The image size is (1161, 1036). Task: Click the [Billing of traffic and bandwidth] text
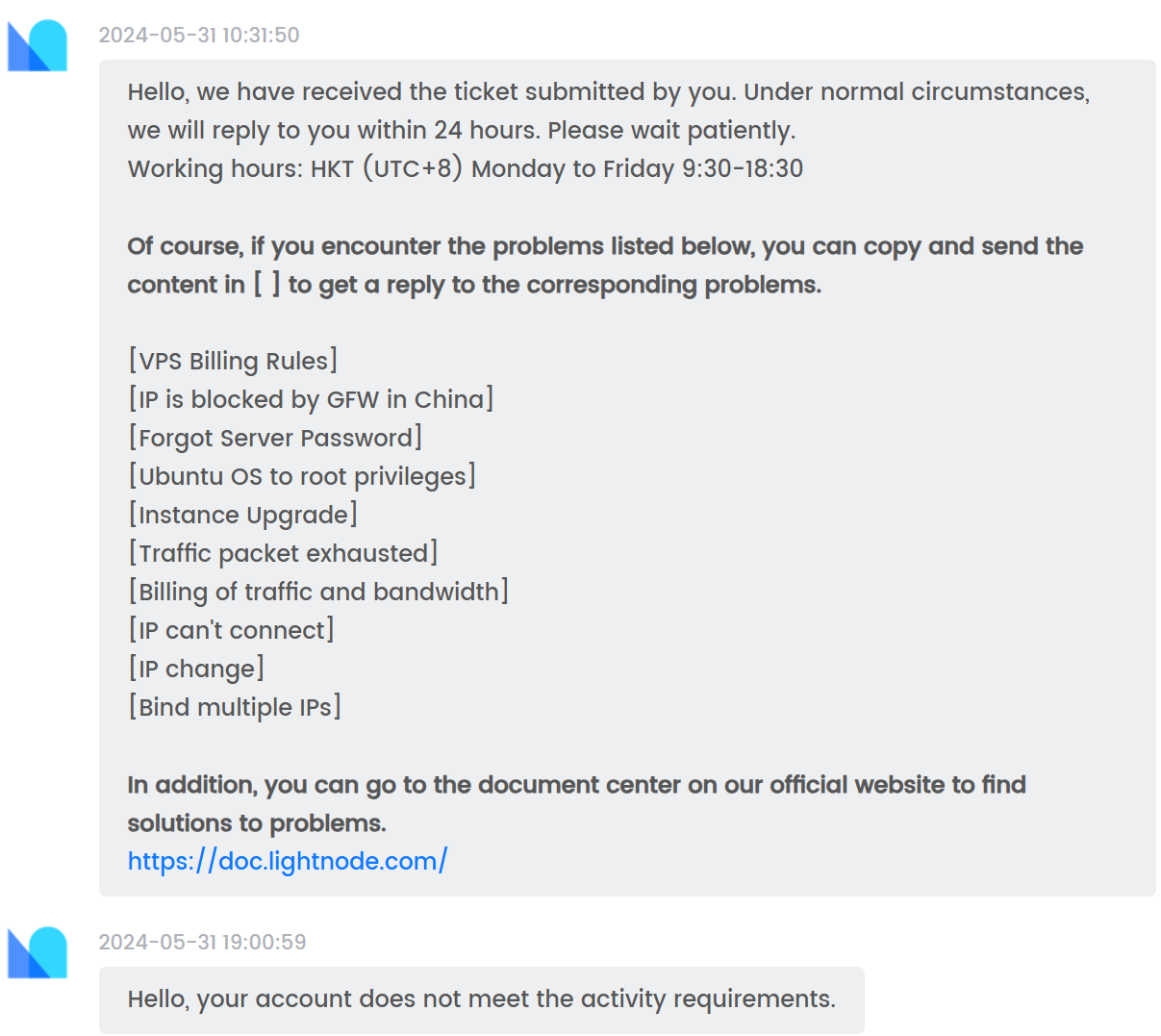coord(318,592)
